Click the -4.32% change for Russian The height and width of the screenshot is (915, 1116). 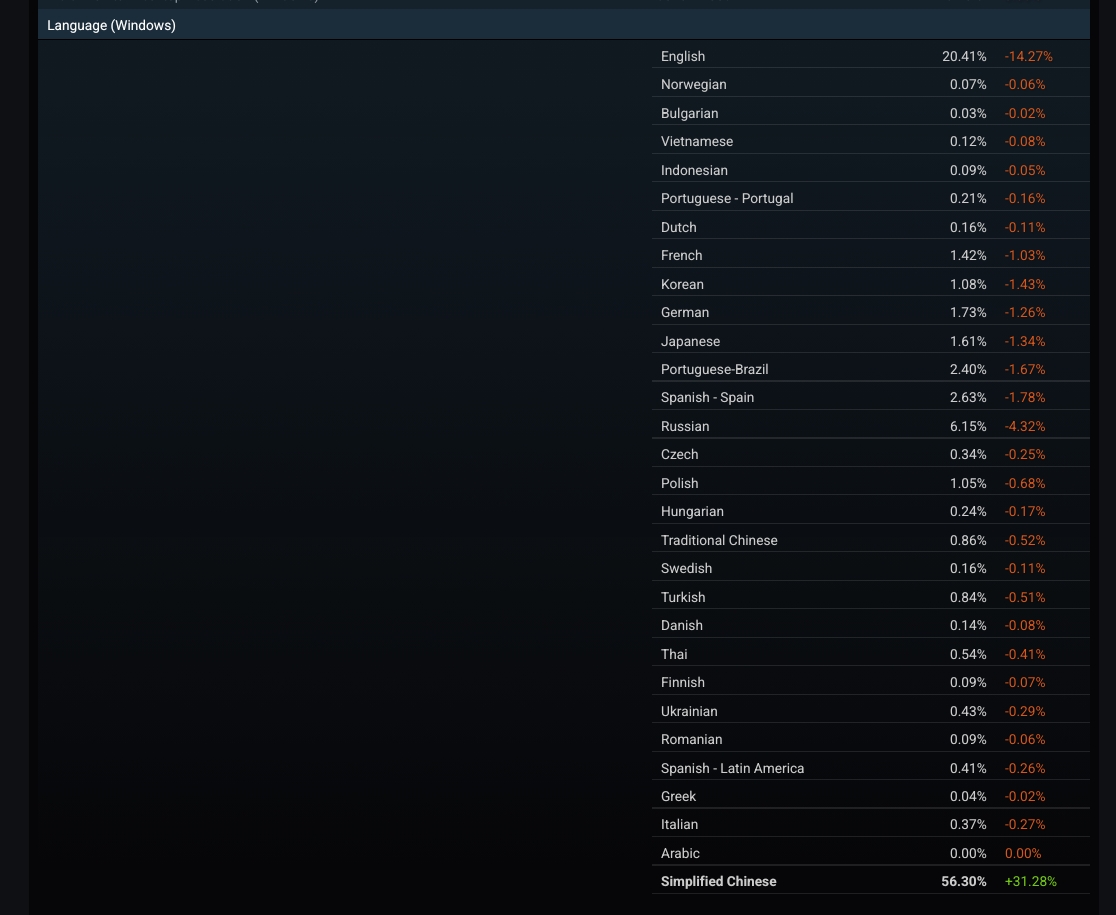coord(1025,426)
